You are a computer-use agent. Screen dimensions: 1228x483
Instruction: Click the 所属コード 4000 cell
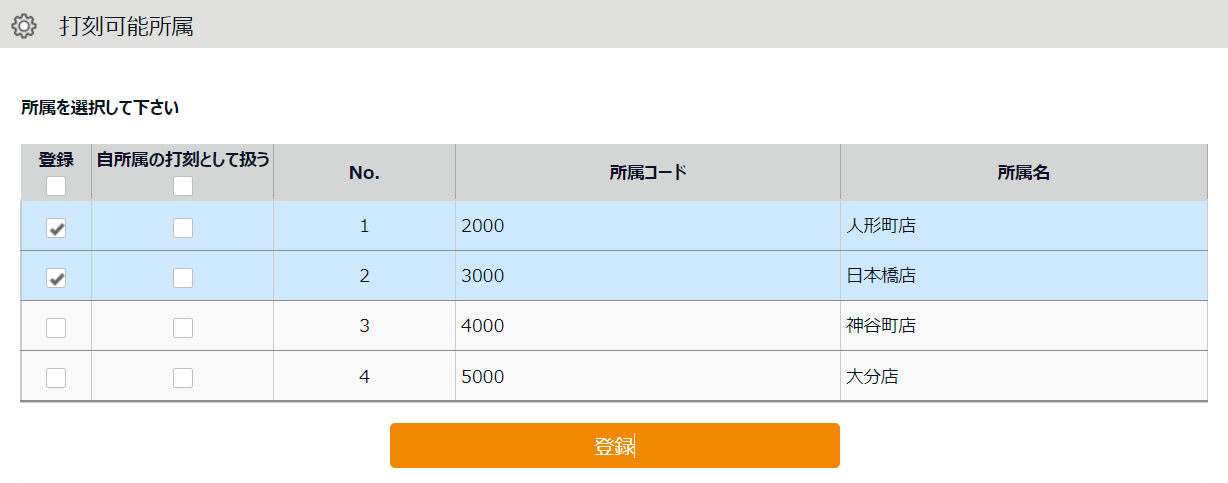tap(483, 326)
